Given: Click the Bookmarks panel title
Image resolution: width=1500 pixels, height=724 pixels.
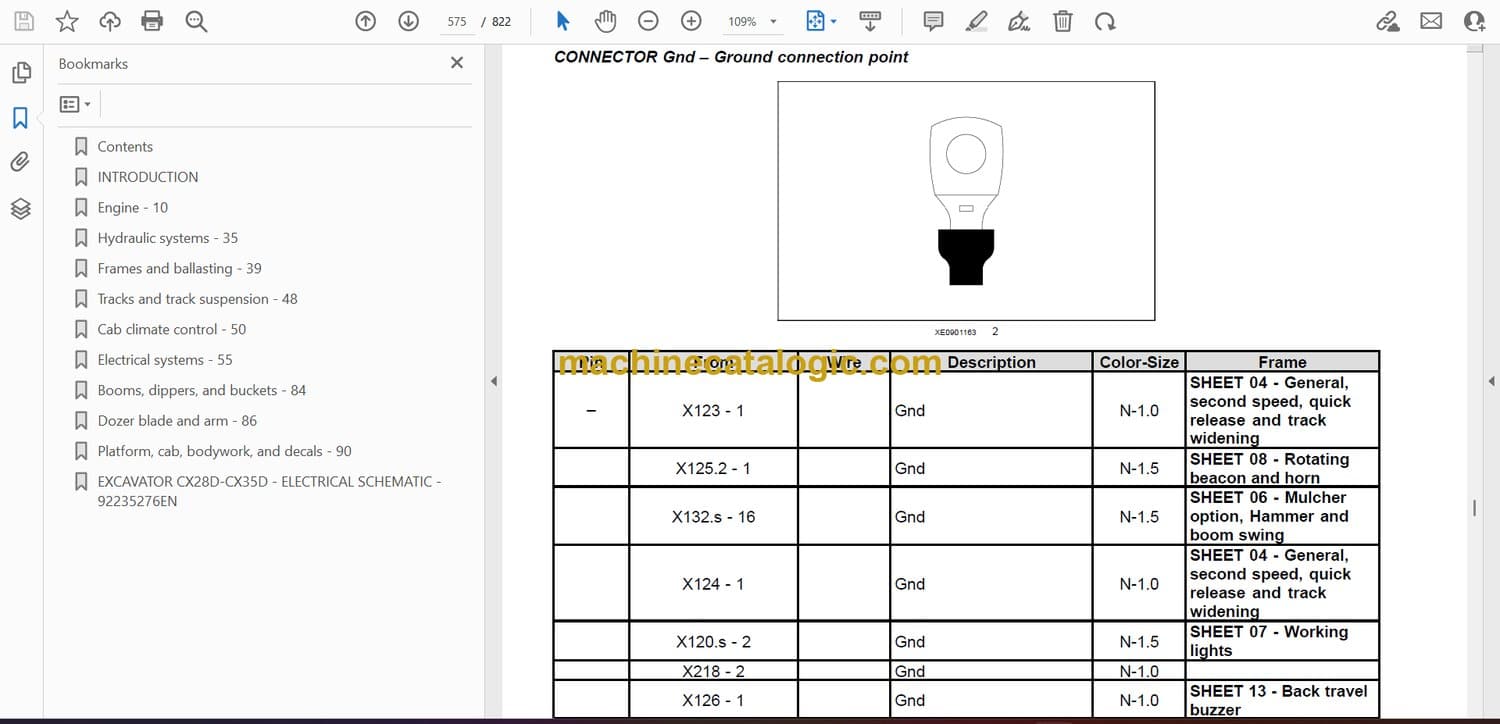Looking at the screenshot, I should (93, 63).
